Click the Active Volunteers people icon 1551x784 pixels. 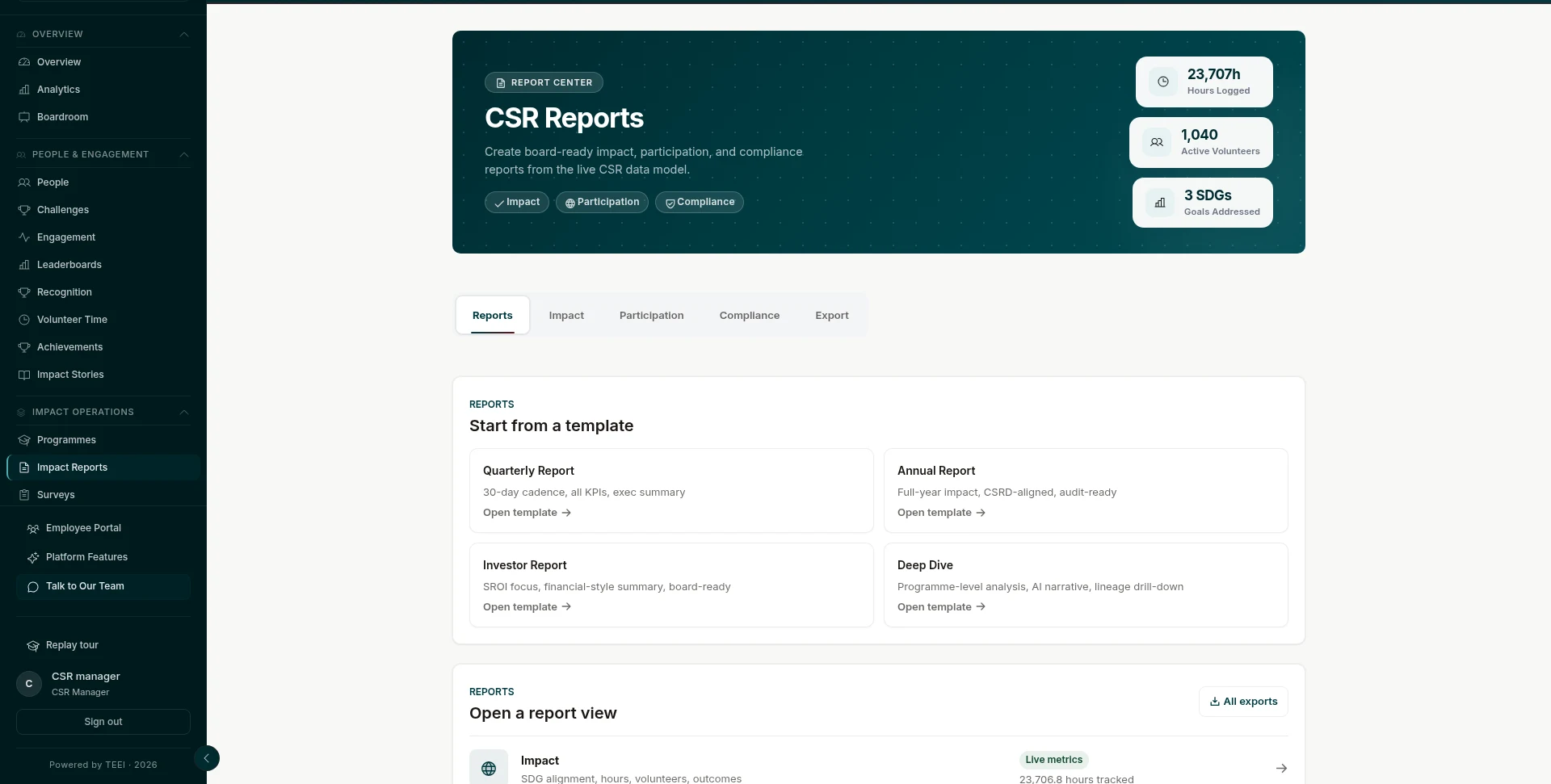pos(1157,142)
